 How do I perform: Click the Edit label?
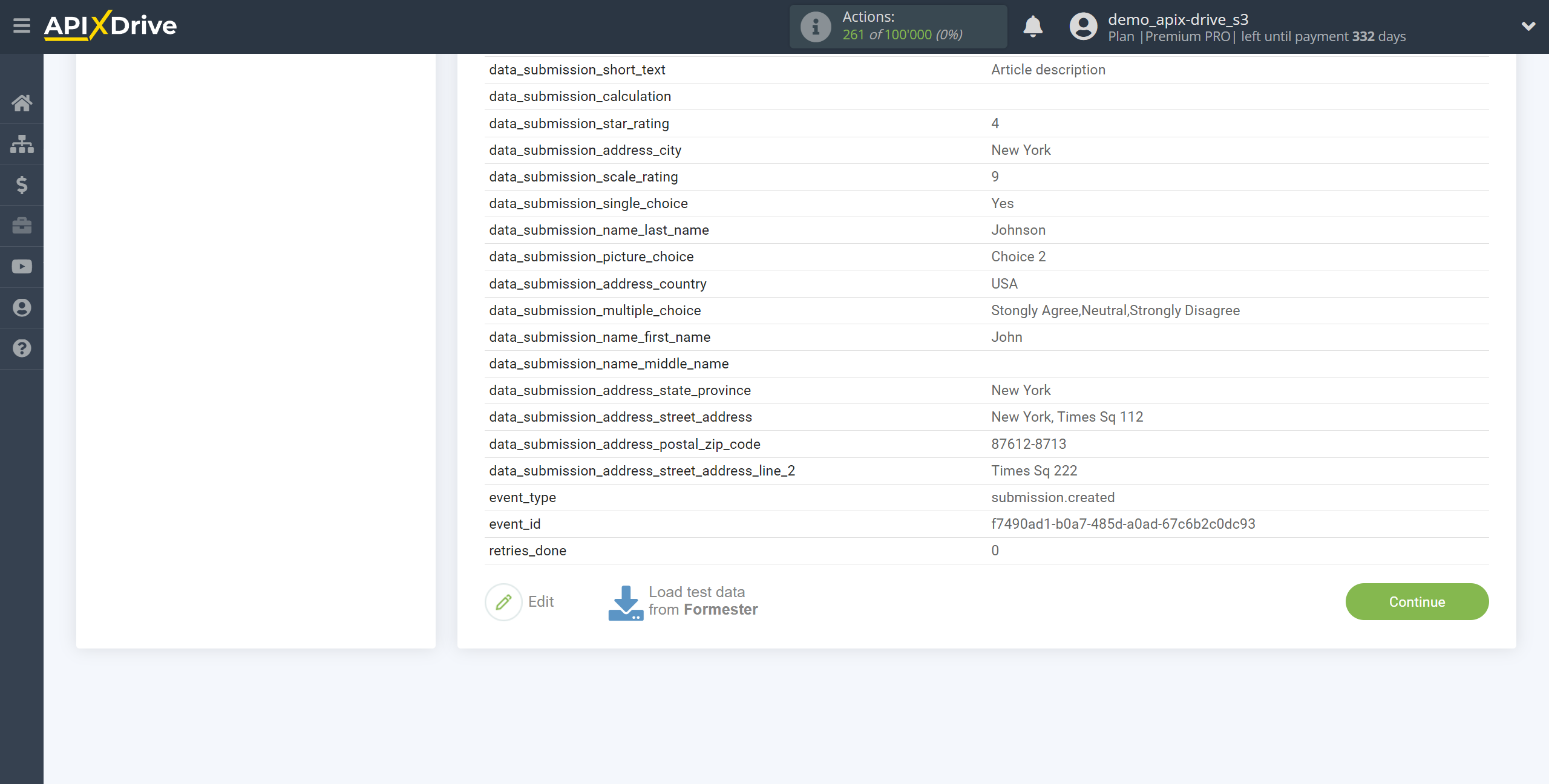coord(541,601)
